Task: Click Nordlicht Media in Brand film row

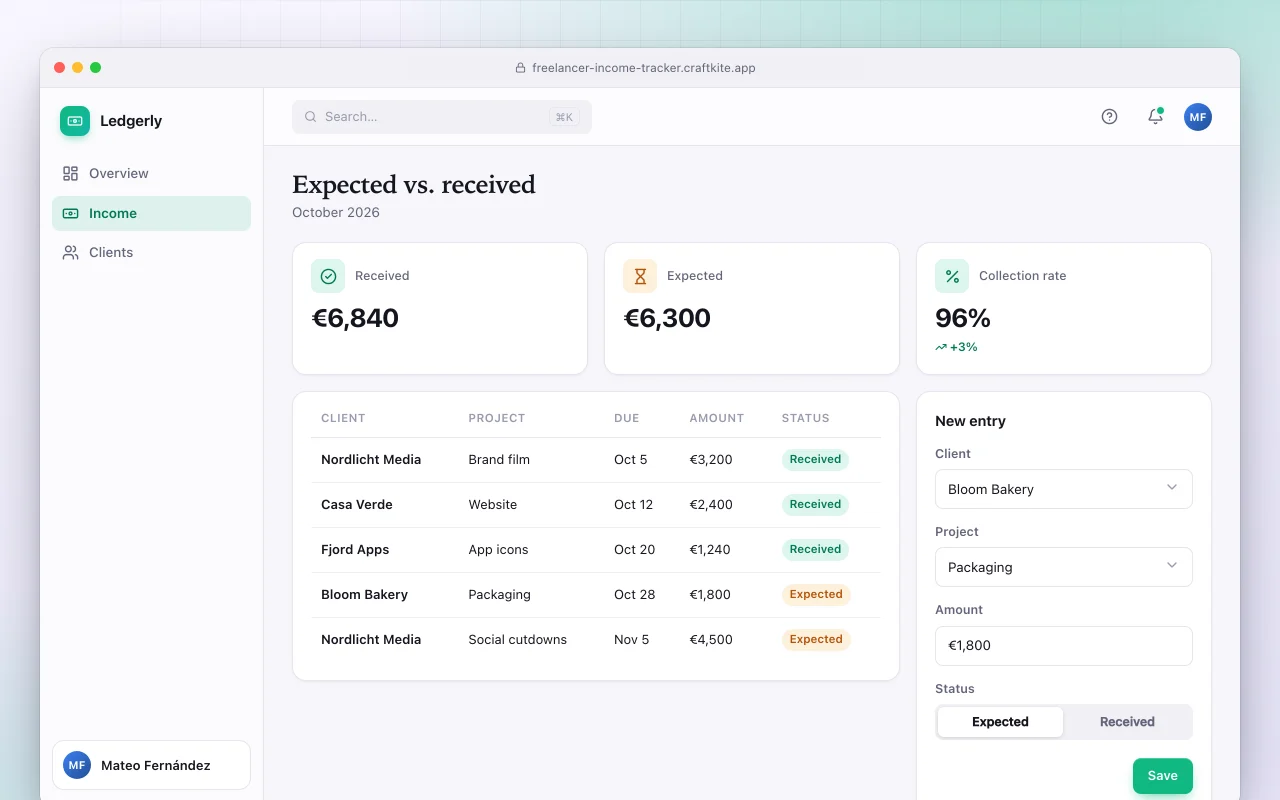Action: [371, 460]
